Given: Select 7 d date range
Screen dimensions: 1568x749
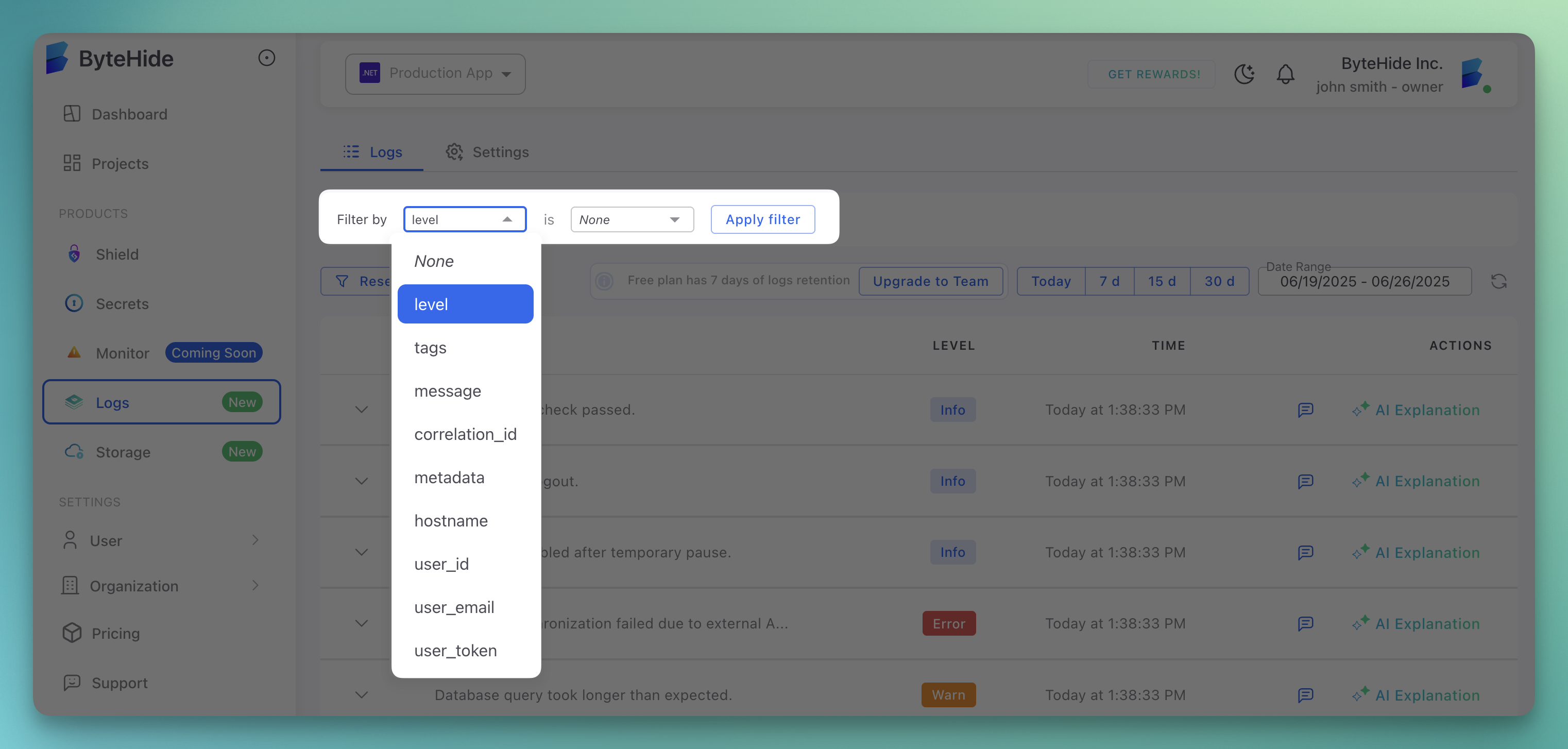Looking at the screenshot, I should [x=1109, y=281].
